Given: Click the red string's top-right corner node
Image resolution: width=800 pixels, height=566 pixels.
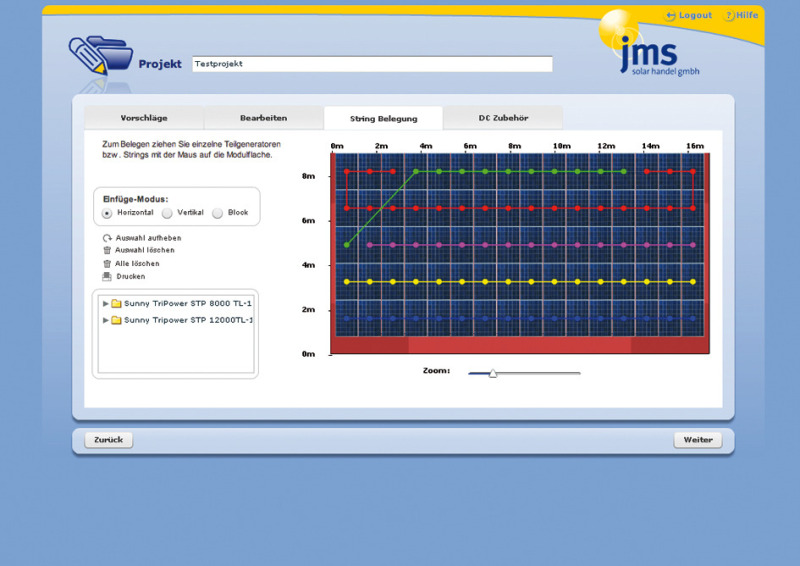Looking at the screenshot, I should 693,171.
